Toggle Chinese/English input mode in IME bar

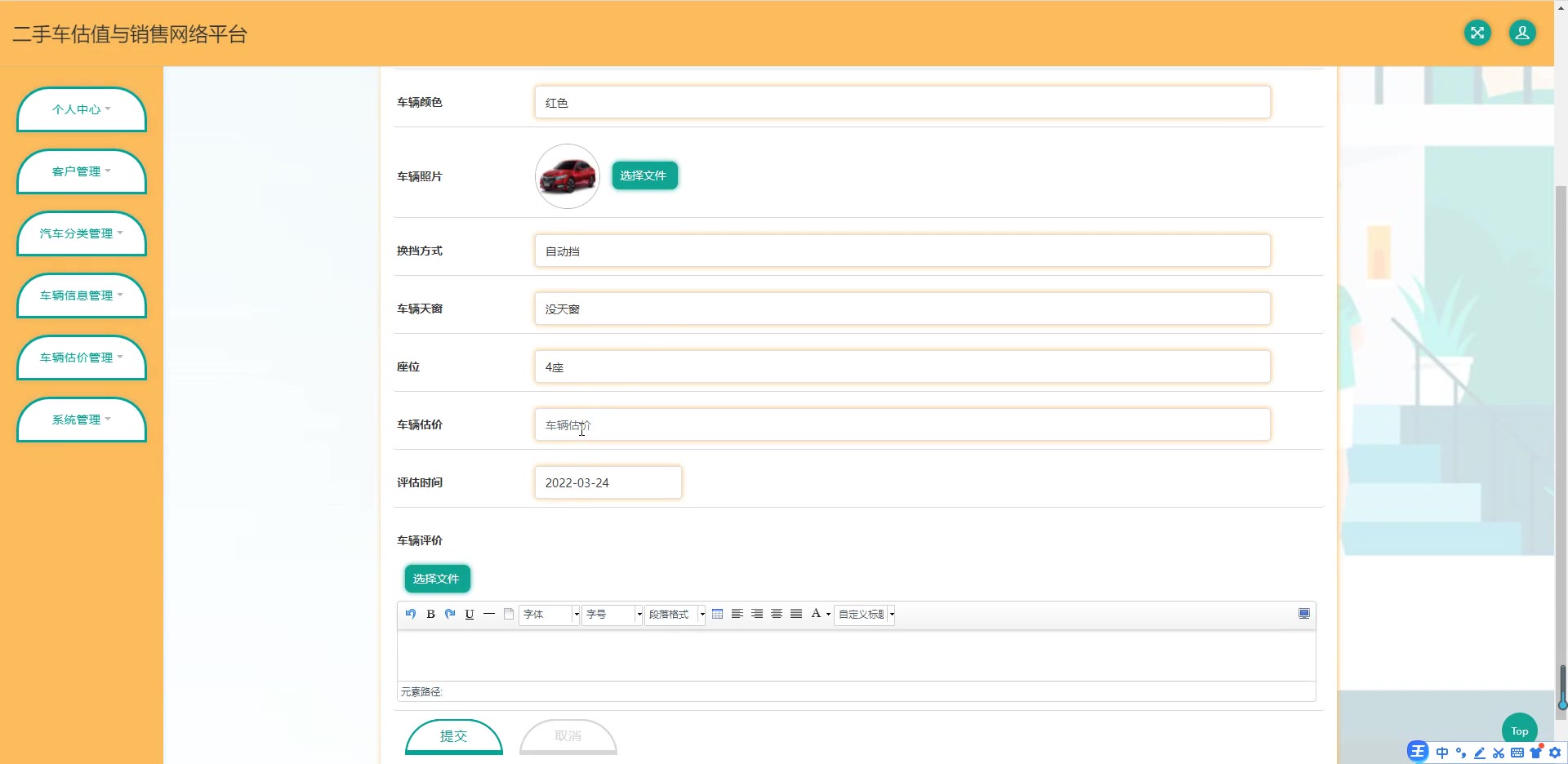point(1442,753)
